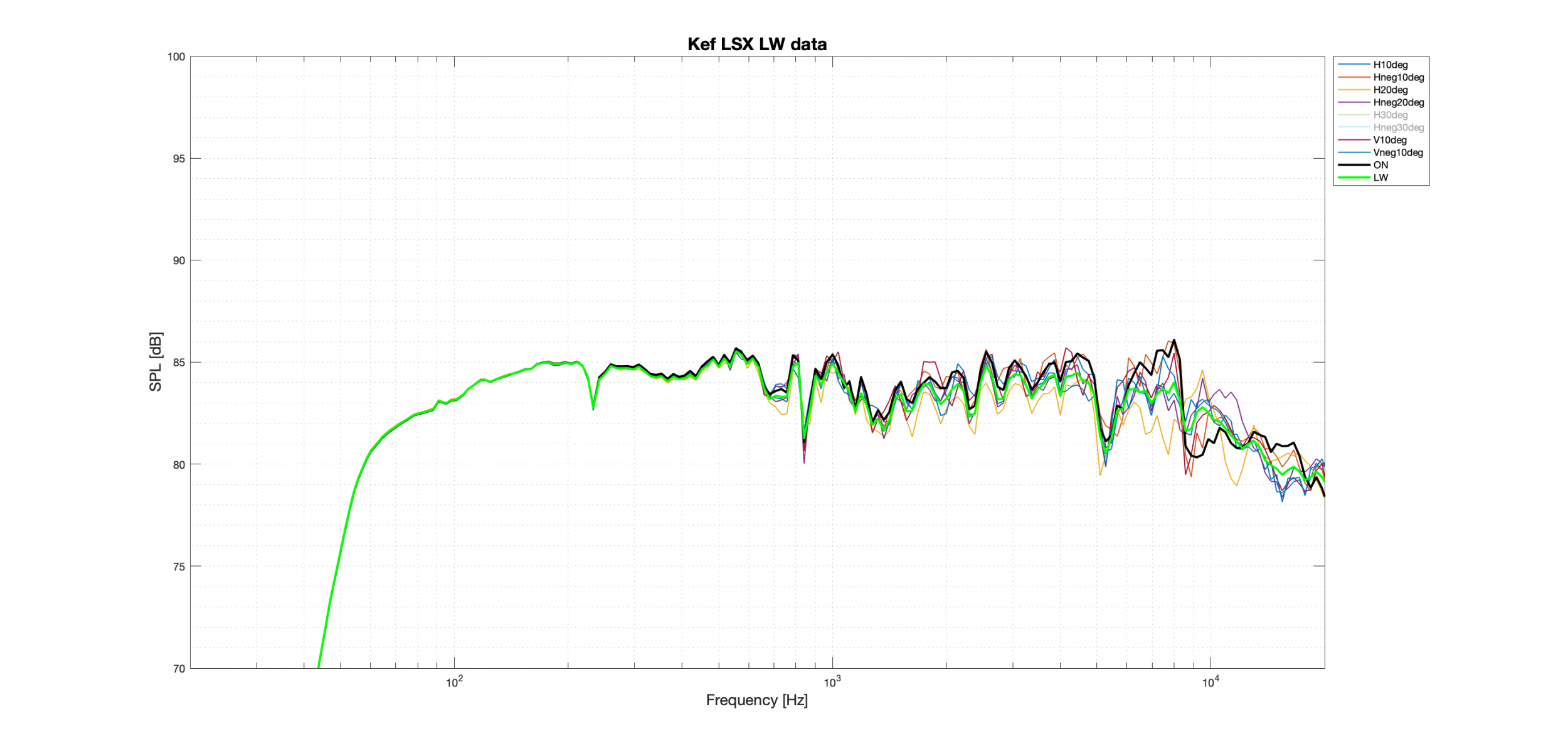Click the 75 tick label on y-axis
Viewport: 1568px width, 751px height.
[179, 567]
